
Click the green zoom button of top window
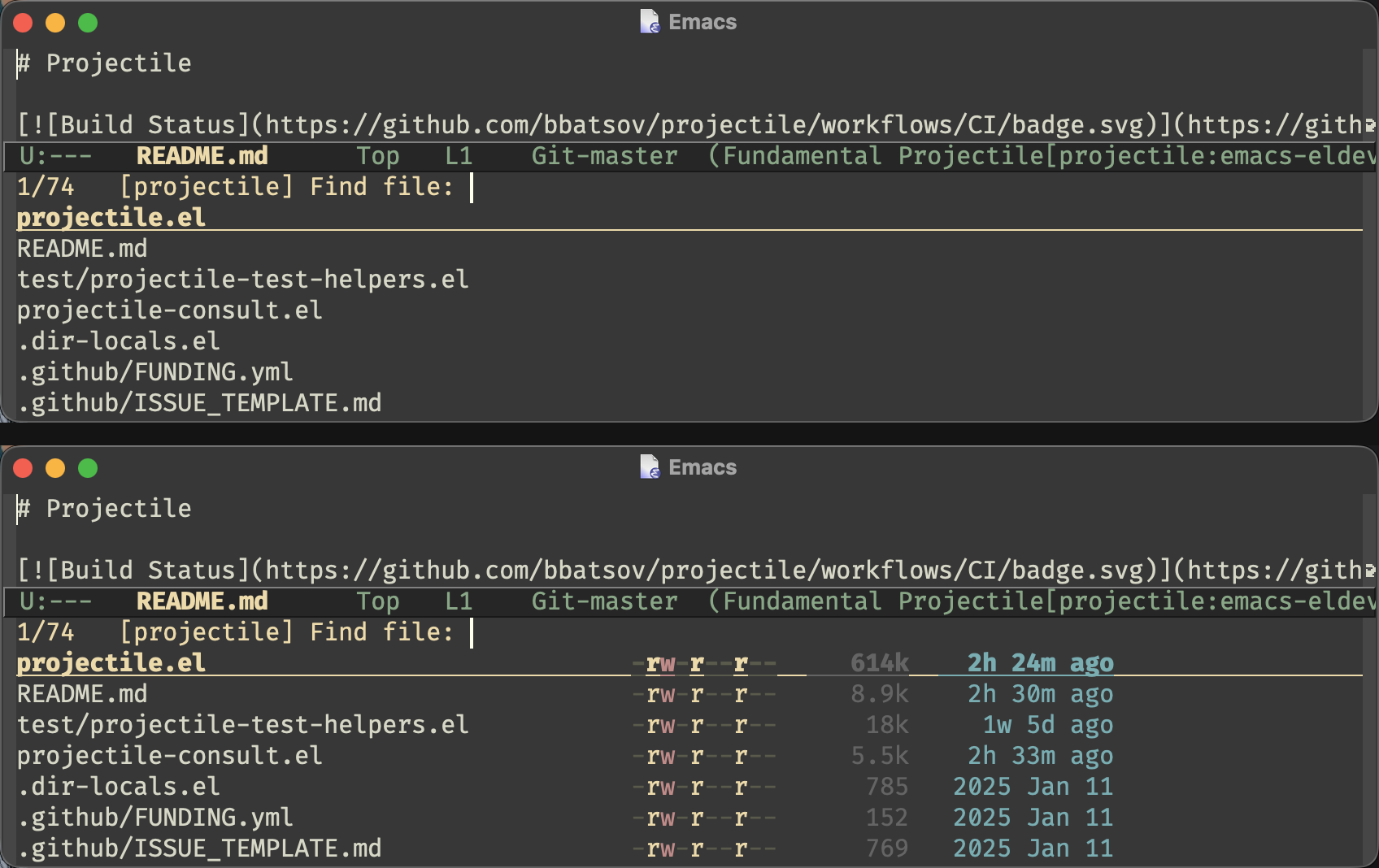(88, 23)
